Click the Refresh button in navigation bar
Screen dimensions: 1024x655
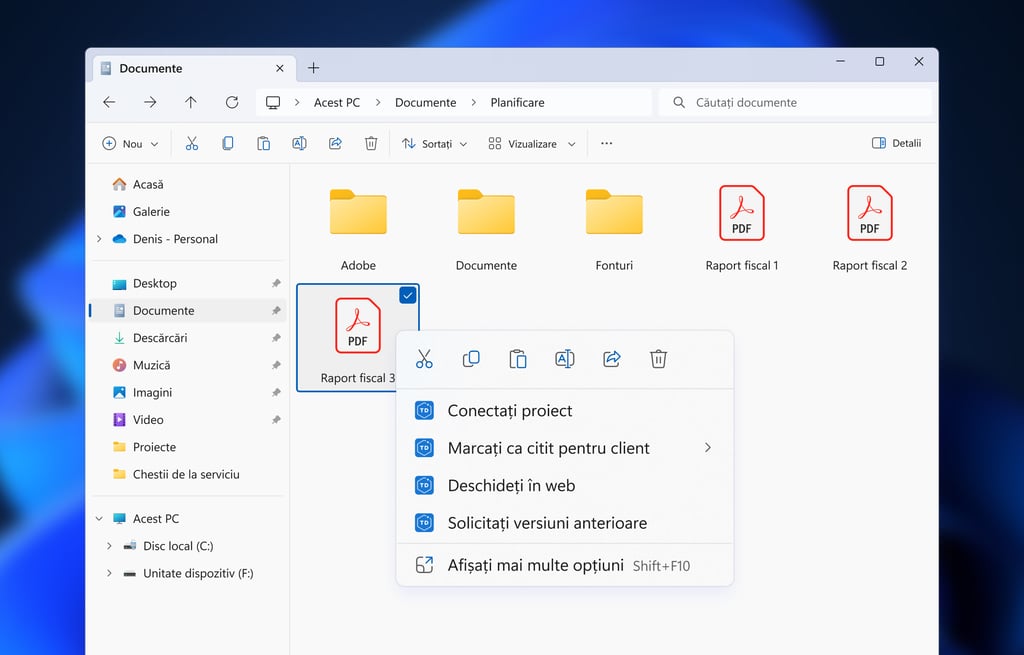pyautogui.click(x=232, y=102)
